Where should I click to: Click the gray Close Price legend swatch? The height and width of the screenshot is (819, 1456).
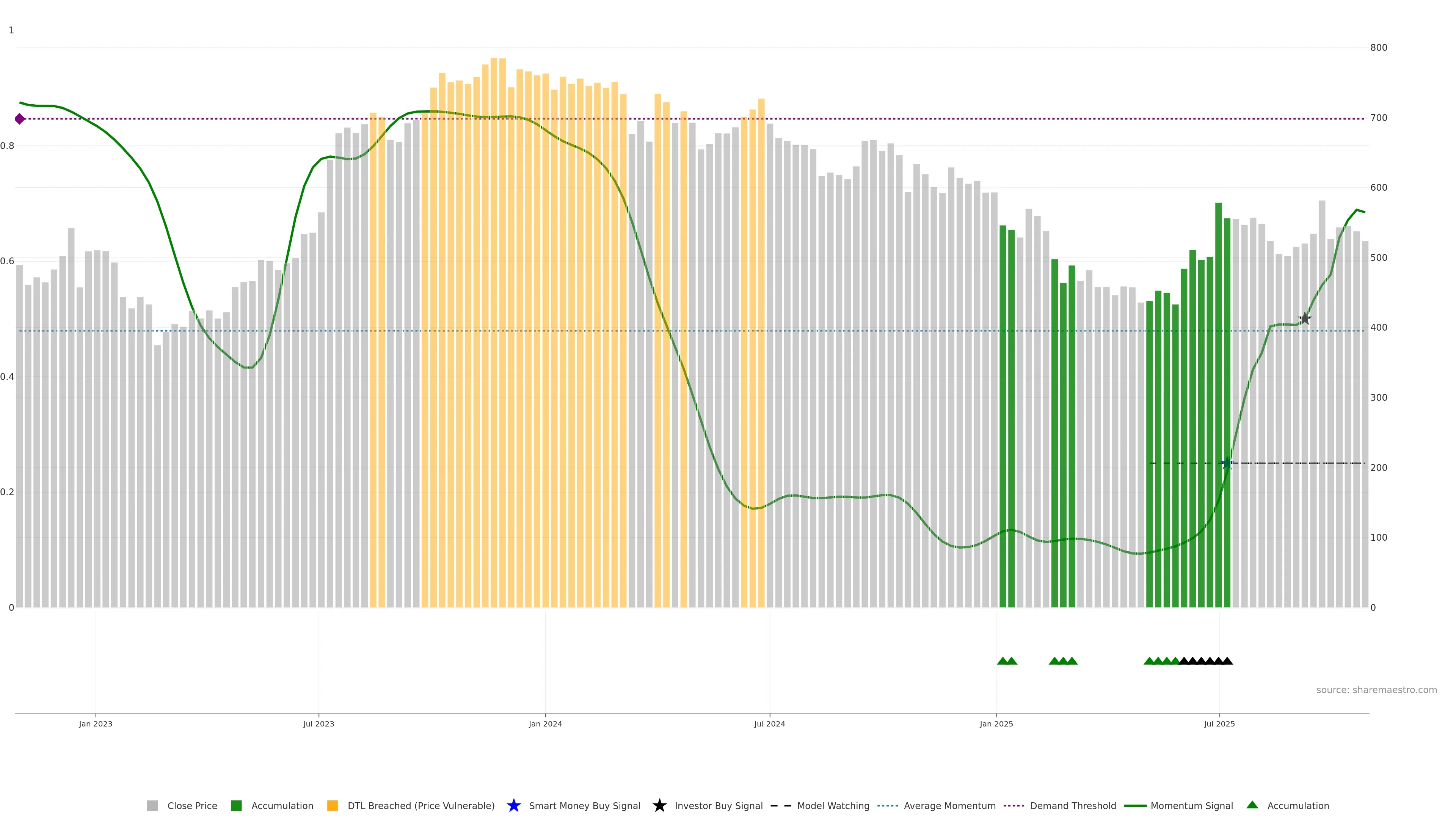coord(152,805)
